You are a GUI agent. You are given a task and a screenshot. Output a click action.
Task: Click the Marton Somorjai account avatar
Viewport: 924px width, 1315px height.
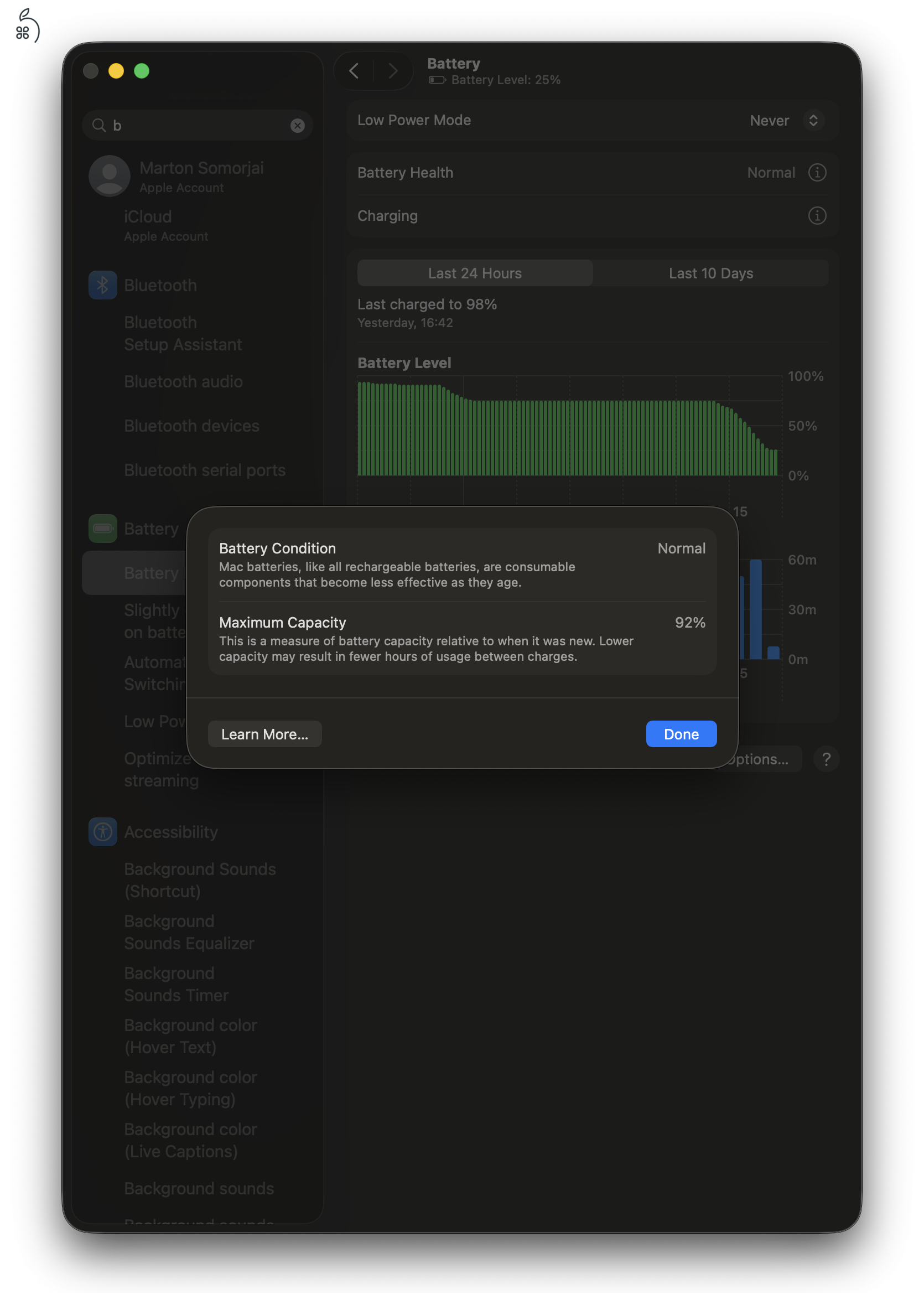pyautogui.click(x=110, y=176)
